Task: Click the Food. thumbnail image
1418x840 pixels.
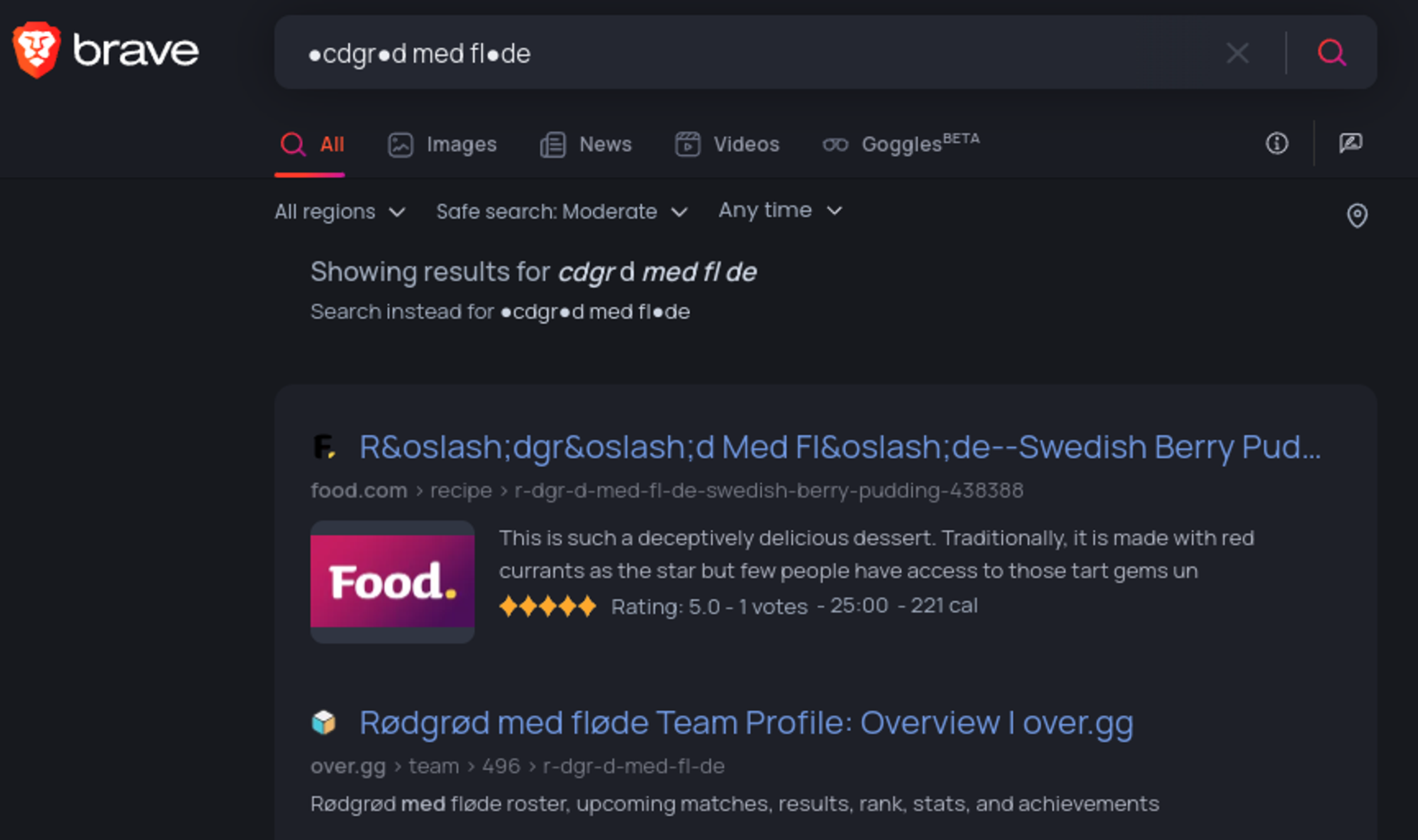Action: [392, 582]
